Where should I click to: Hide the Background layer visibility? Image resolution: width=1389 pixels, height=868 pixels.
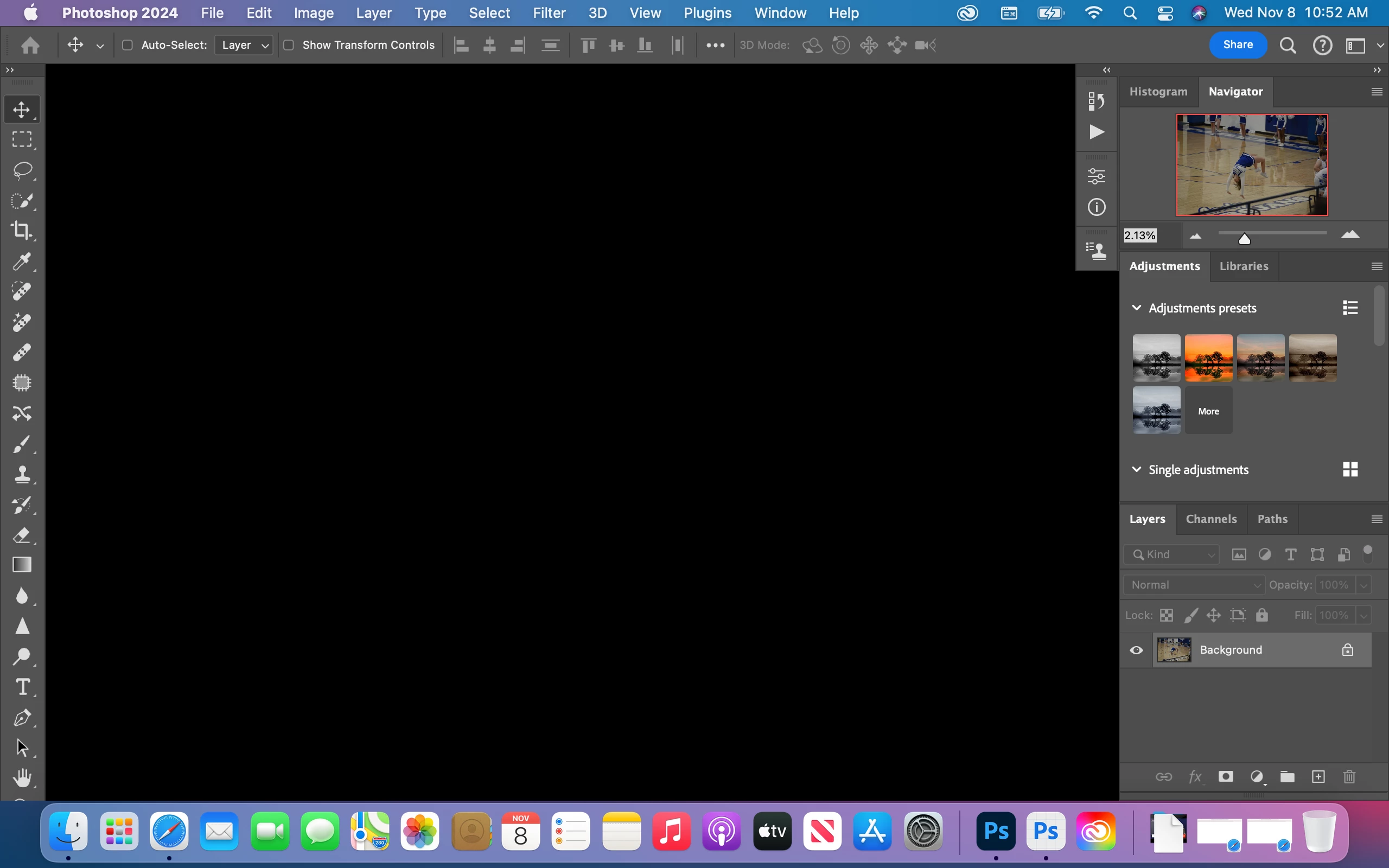point(1136,650)
